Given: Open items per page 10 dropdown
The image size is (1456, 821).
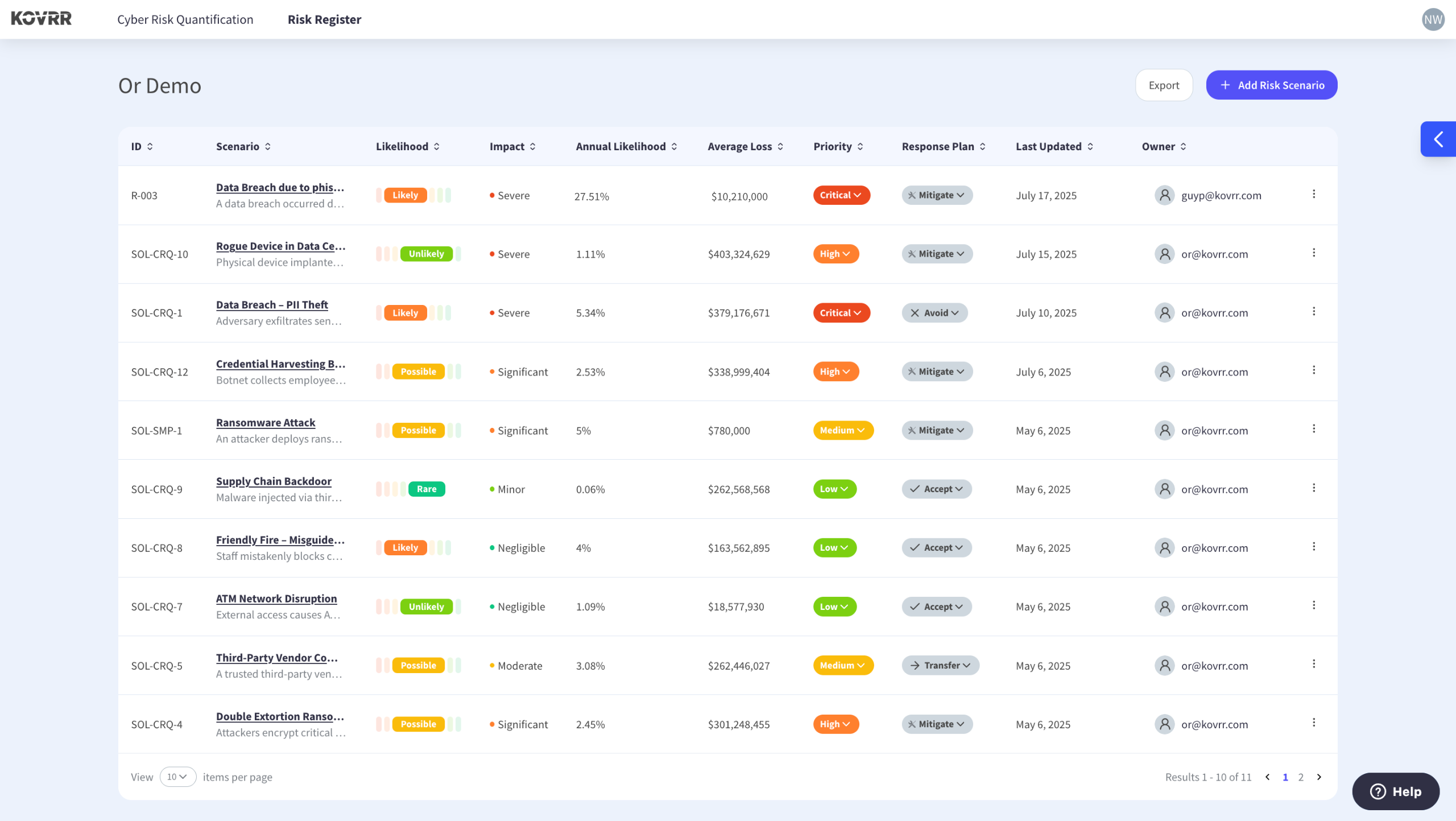Looking at the screenshot, I should click(x=177, y=777).
